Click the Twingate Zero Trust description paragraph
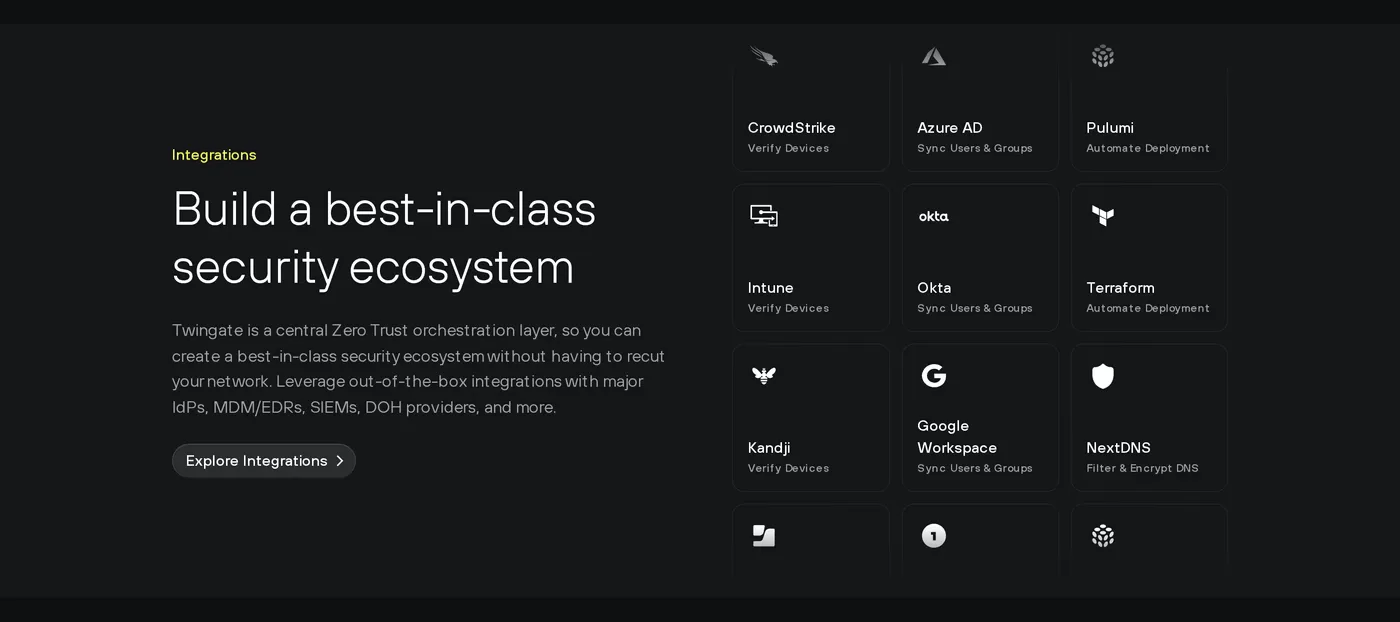 click(x=418, y=369)
